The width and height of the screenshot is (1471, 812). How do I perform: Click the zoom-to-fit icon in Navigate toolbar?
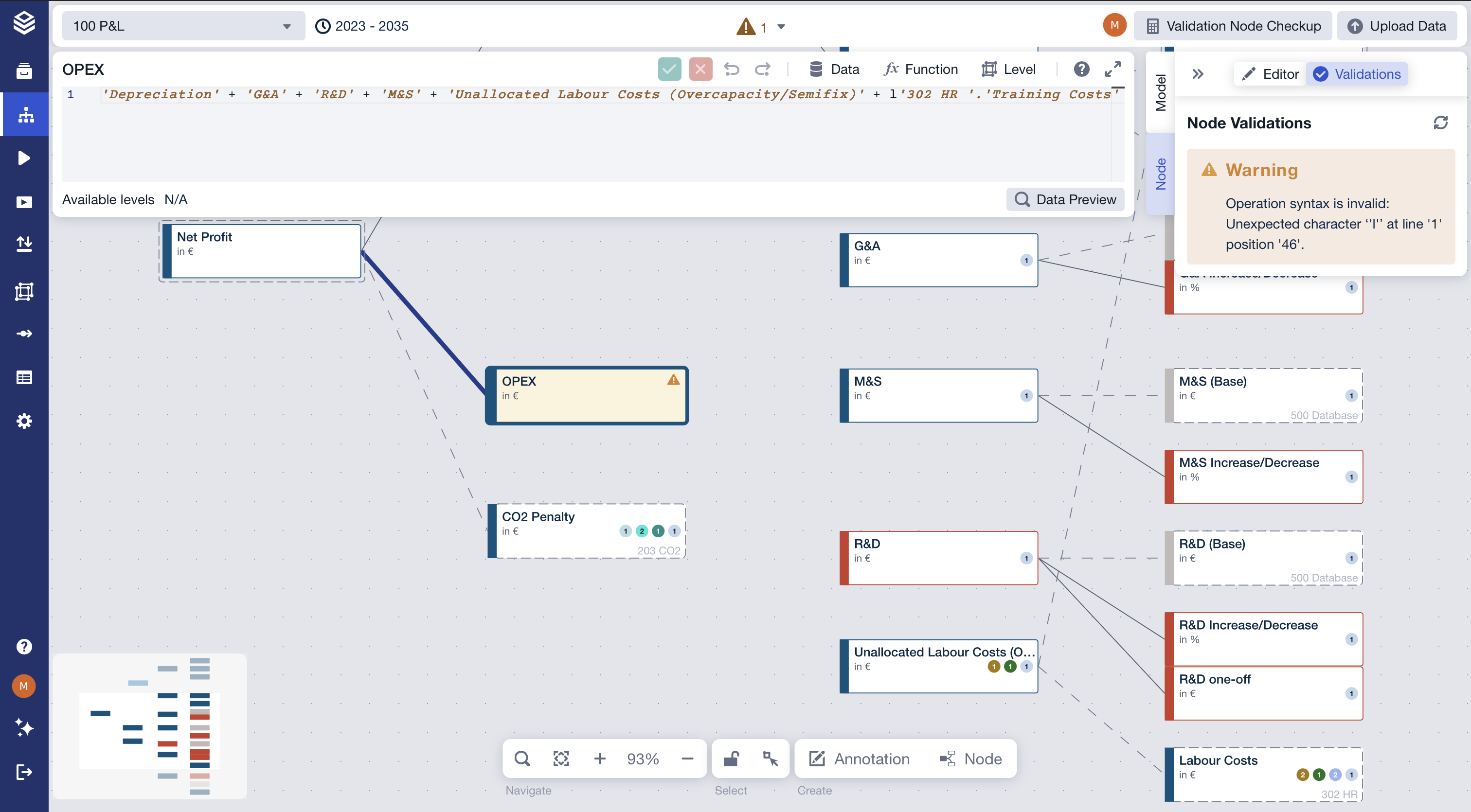coord(561,759)
